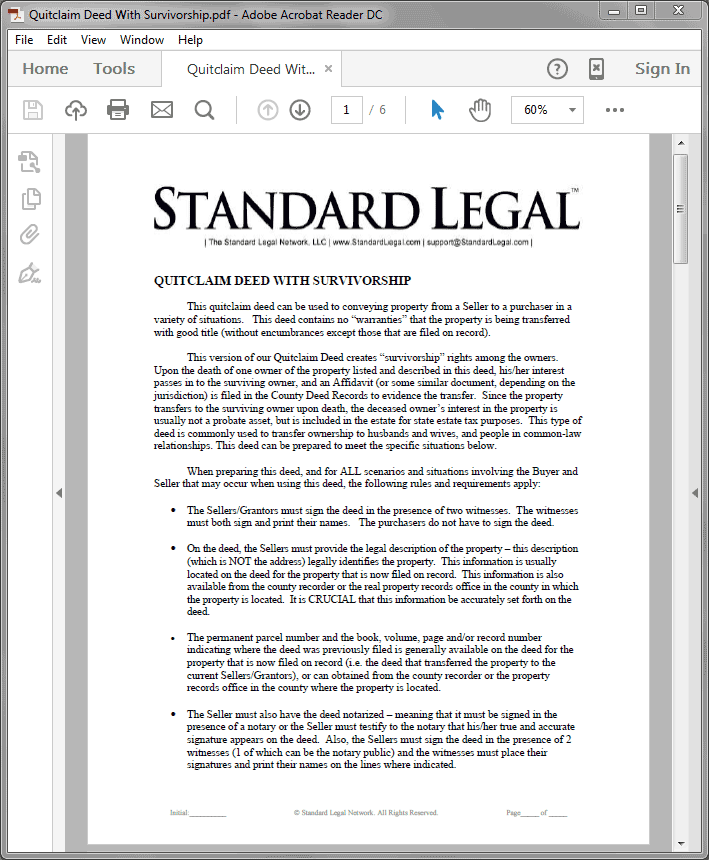
Task: Open the File menu
Action: (x=24, y=40)
